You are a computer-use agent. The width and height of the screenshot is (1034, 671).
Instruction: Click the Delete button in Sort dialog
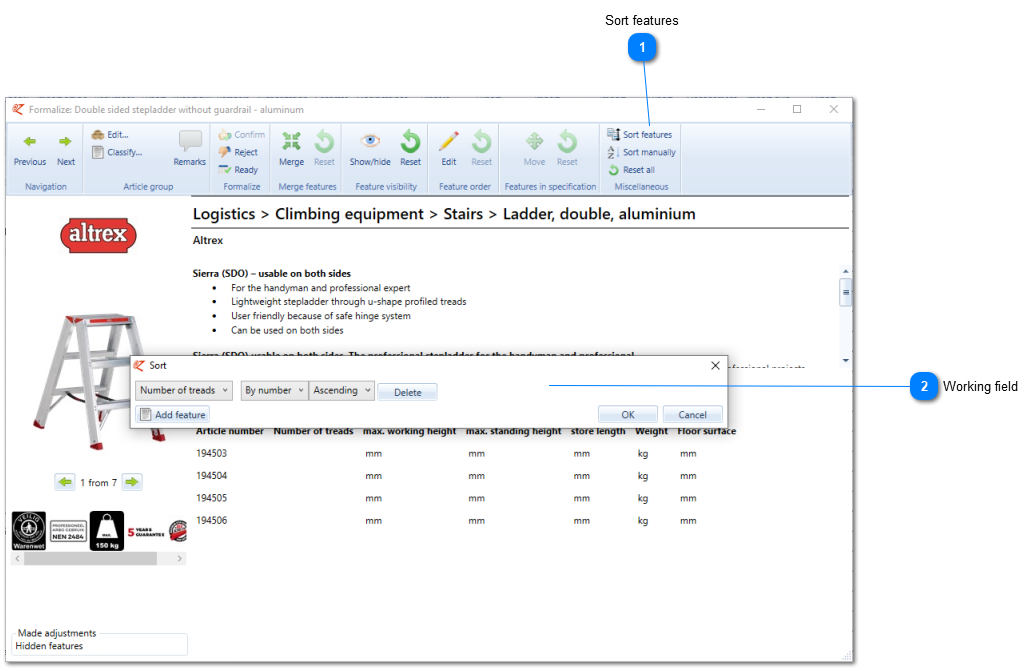(408, 392)
